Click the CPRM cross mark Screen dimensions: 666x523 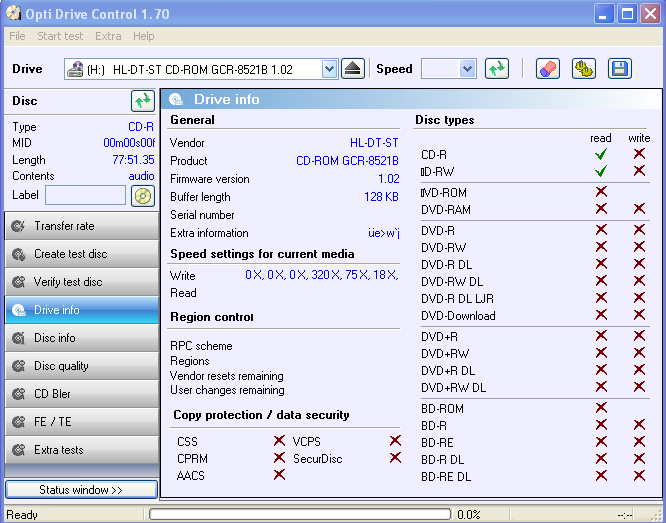coord(279,458)
